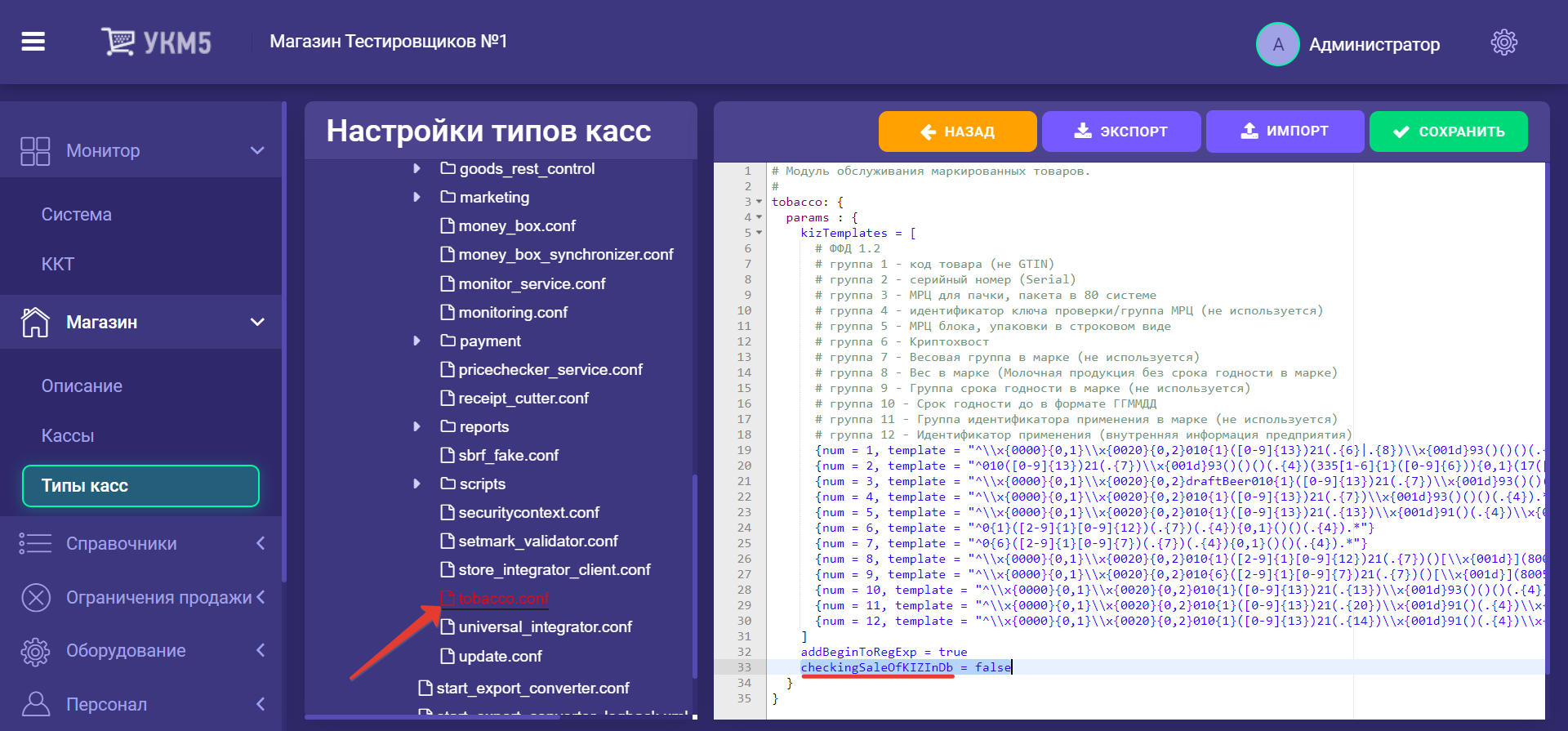Image resolution: width=1568 pixels, height=731 pixels.
Task: Expand the marketing folder arrow
Action: point(416,197)
